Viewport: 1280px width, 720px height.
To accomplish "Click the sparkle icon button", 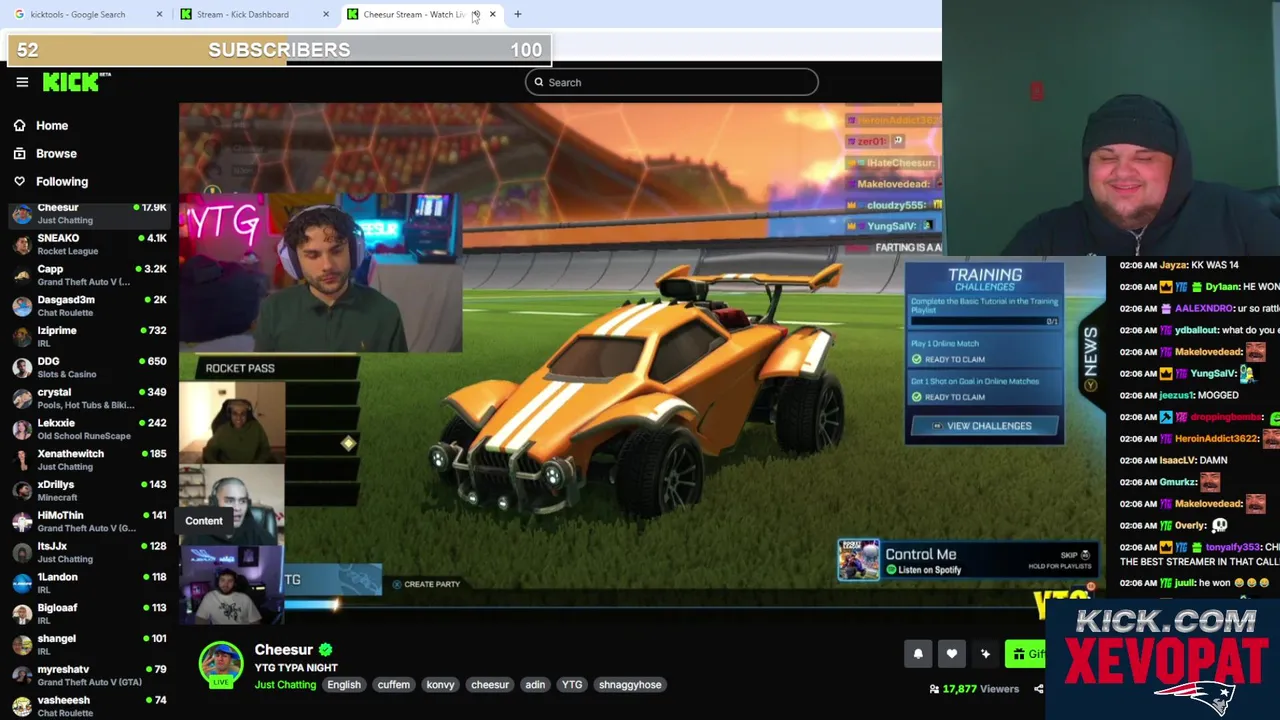I will pyautogui.click(x=985, y=654).
